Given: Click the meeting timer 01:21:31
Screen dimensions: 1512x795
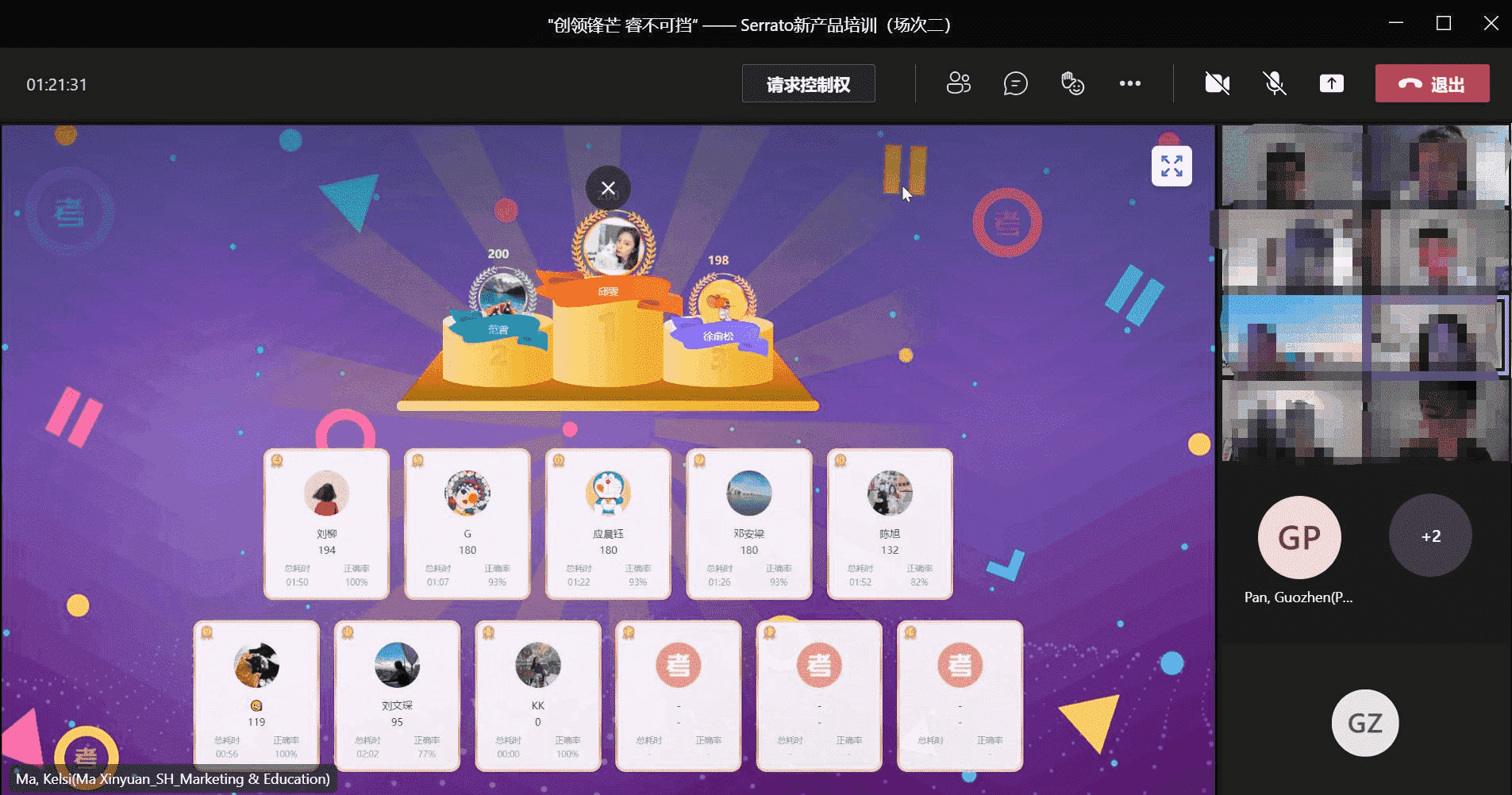Looking at the screenshot, I should pos(57,84).
